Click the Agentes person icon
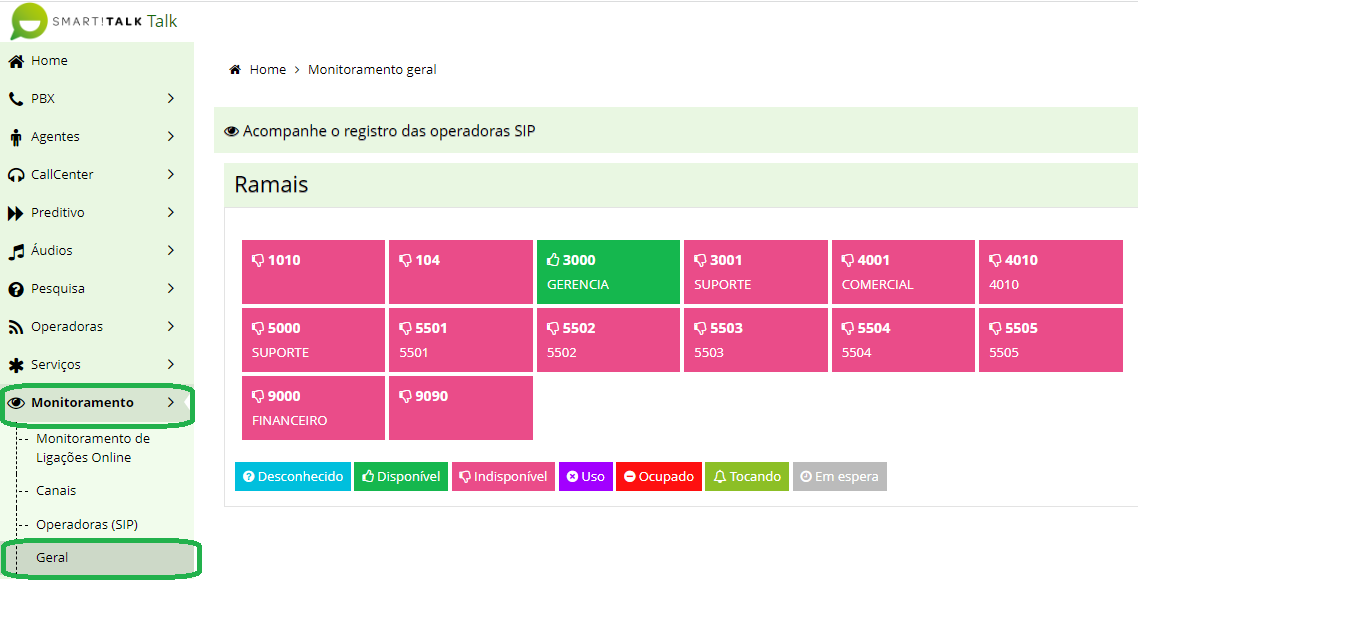 (15, 137)
